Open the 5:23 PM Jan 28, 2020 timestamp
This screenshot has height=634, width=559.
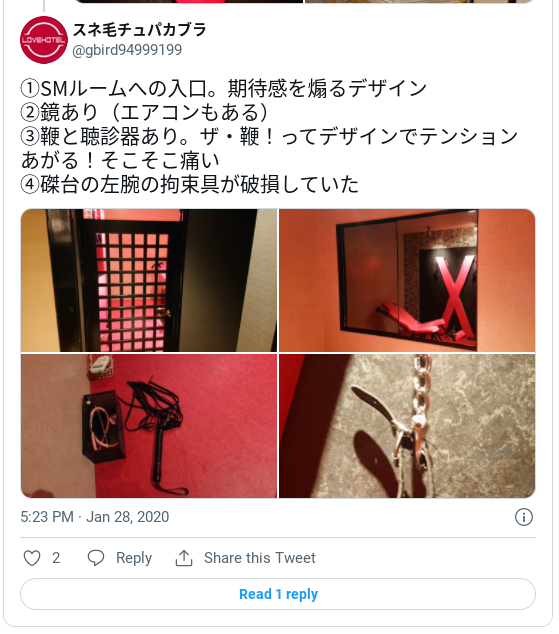tap(95, 517)
